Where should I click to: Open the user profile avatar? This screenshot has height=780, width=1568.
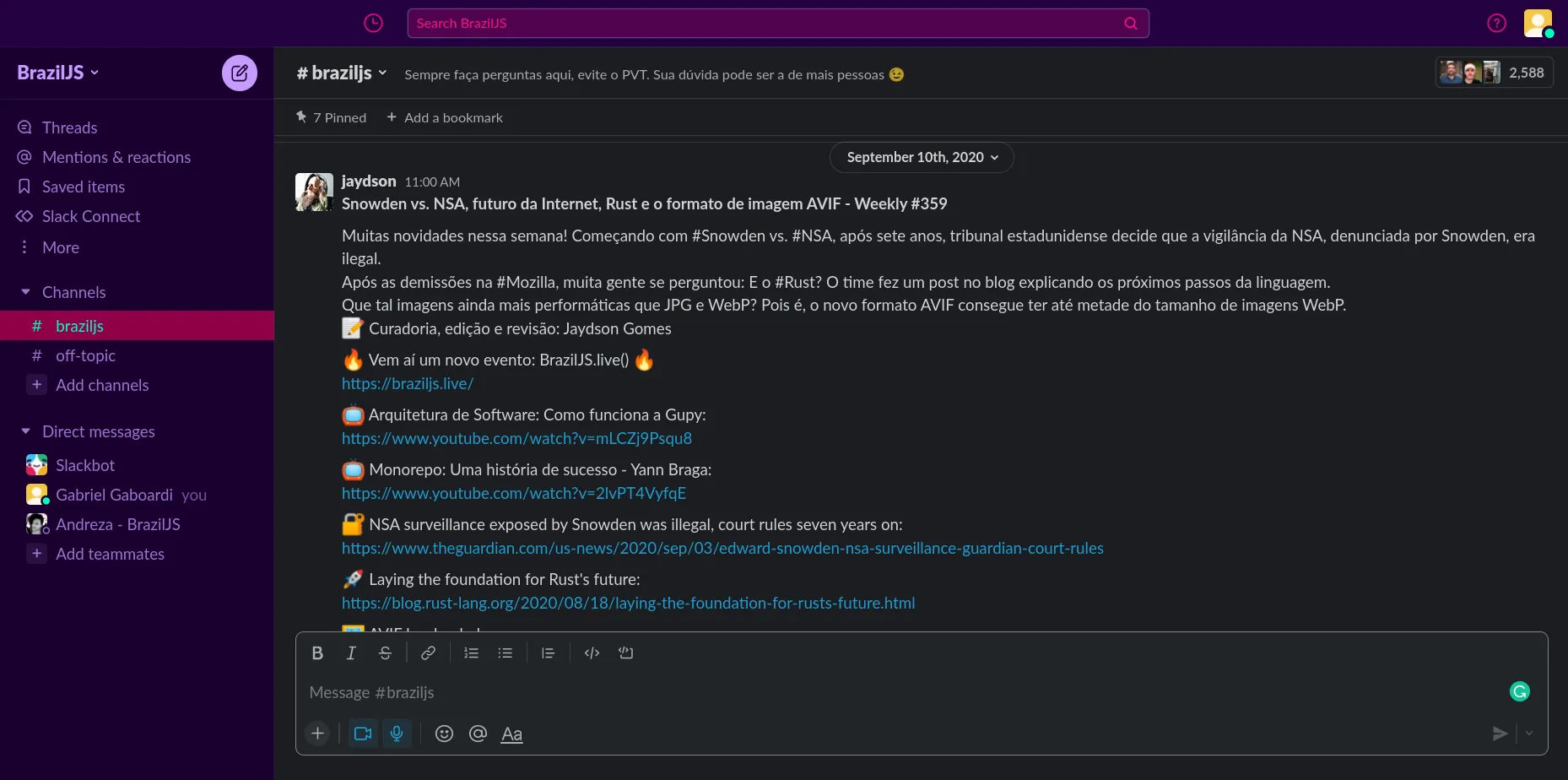click(1538, 23)
